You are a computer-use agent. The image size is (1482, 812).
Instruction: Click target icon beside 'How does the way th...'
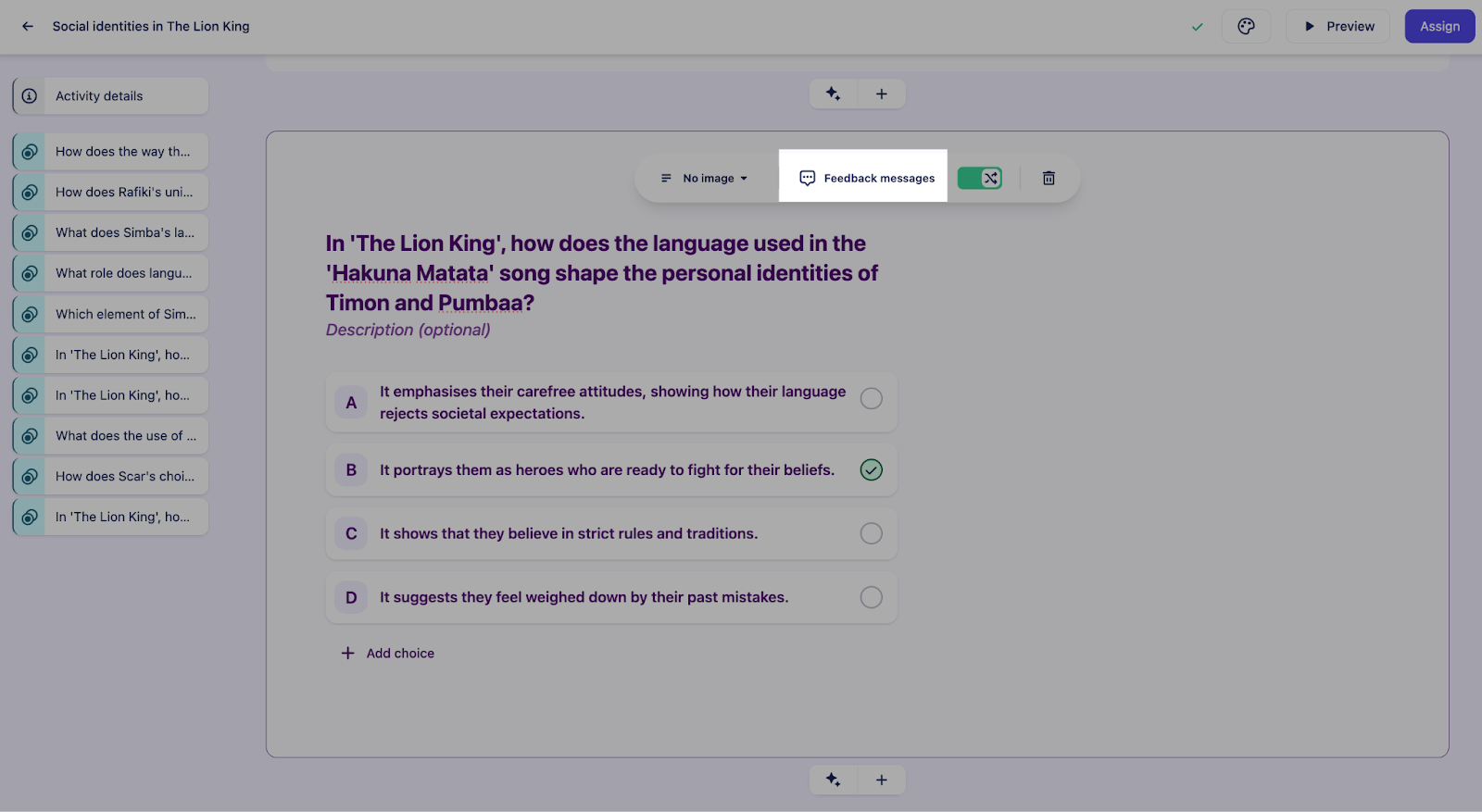tap(30, 152)
